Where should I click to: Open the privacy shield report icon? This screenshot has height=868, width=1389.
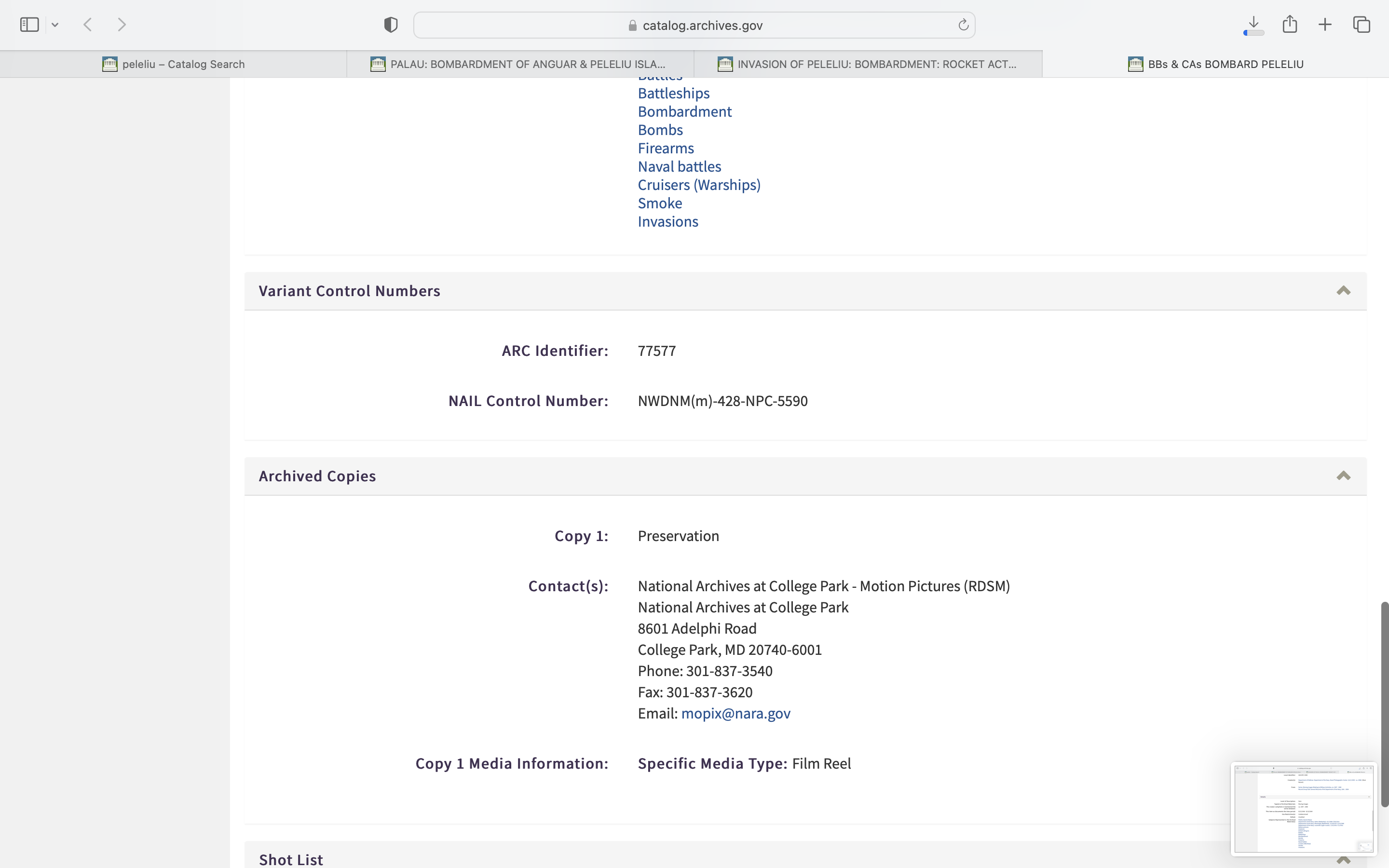coord(391,25)
